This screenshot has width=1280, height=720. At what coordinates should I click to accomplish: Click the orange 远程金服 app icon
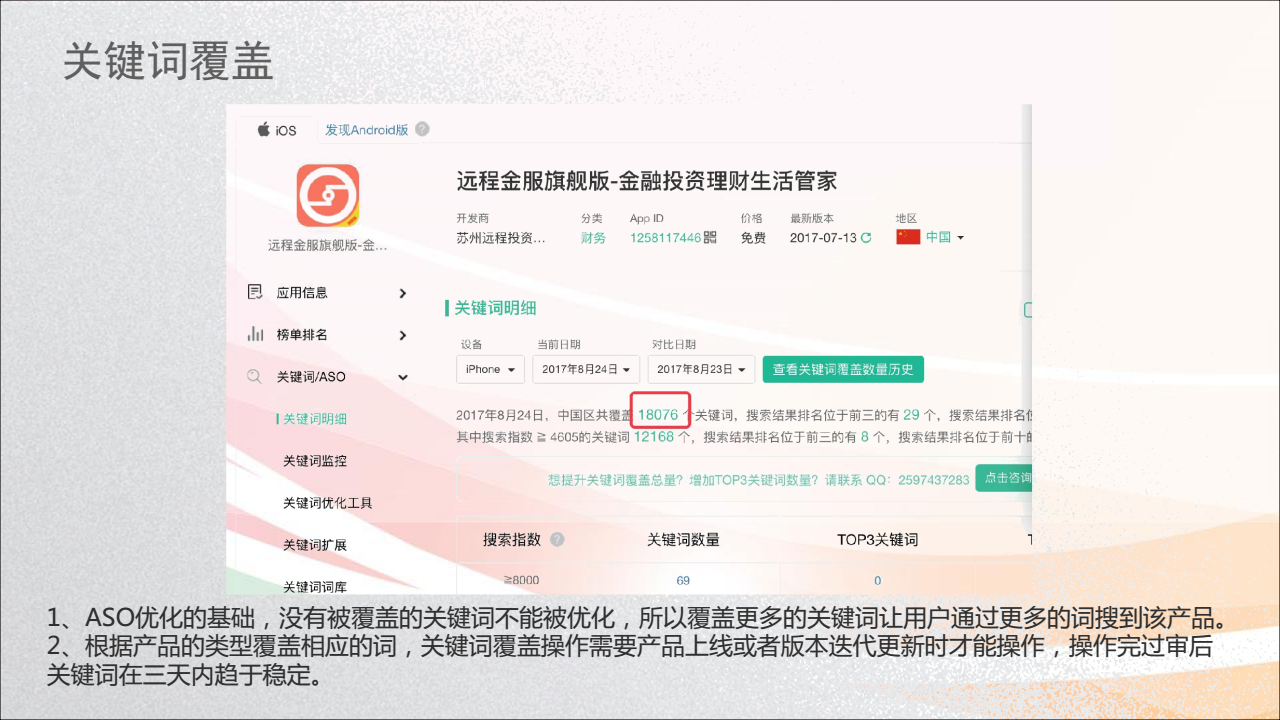click(x=328, y=196)
